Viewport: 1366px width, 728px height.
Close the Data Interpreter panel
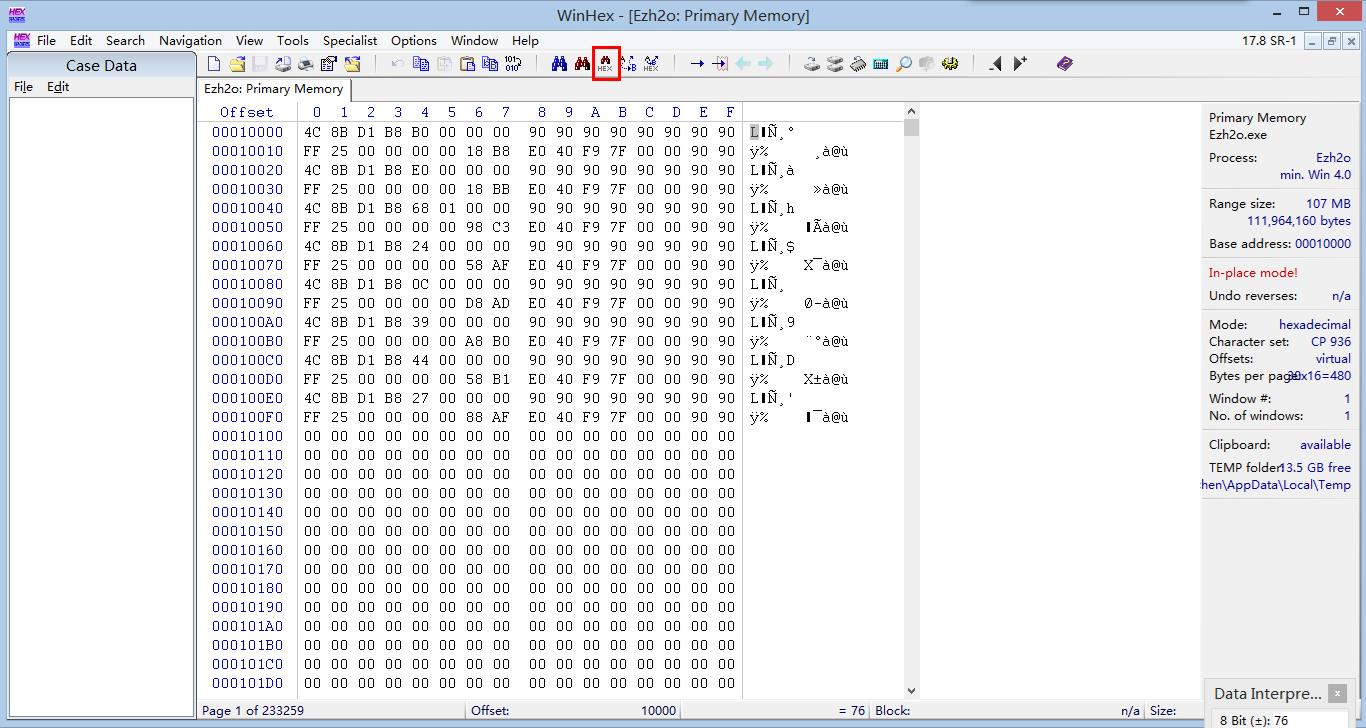coord(1337,693)
